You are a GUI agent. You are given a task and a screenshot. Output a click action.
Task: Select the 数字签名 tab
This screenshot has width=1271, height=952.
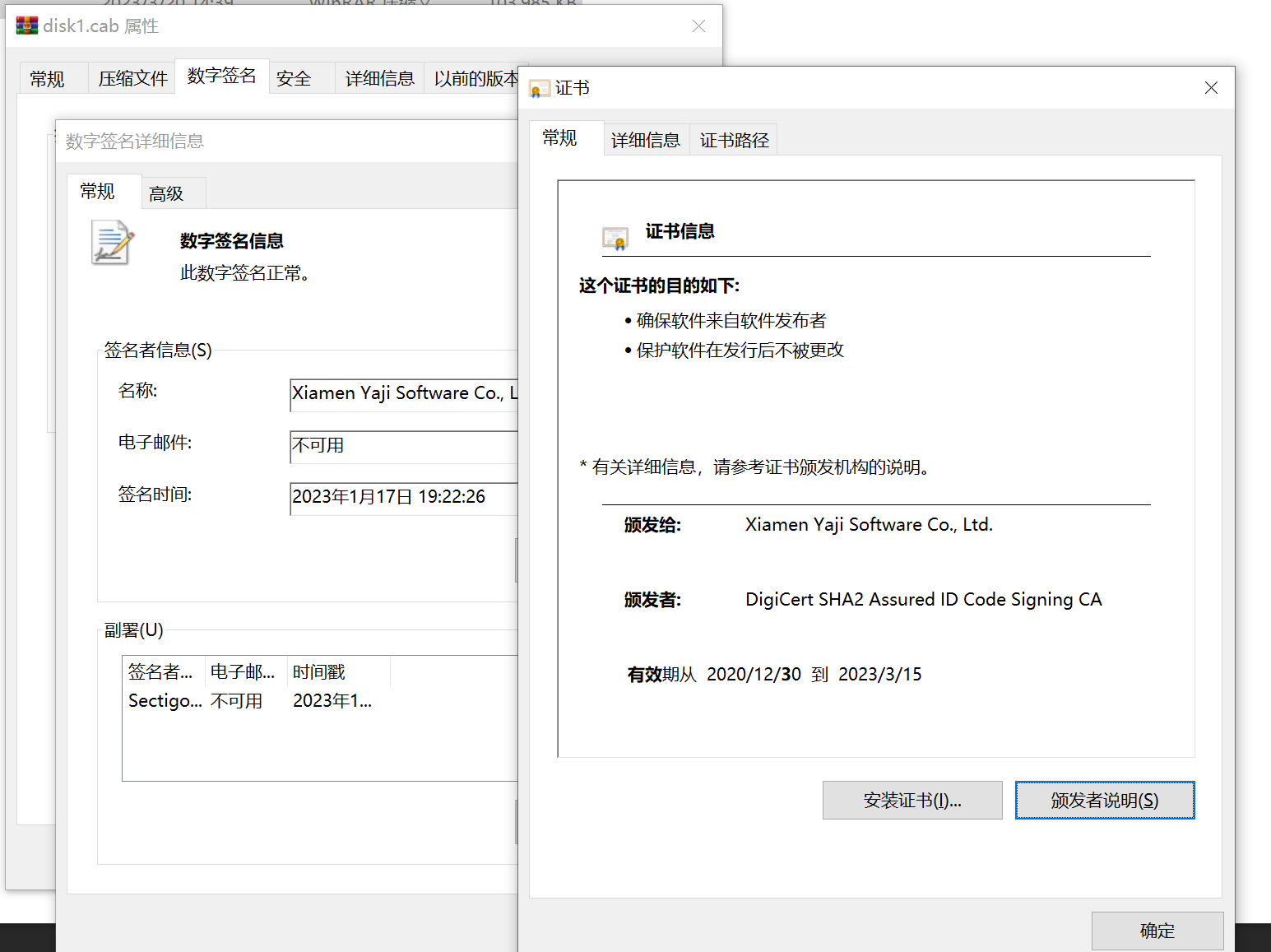222,77
